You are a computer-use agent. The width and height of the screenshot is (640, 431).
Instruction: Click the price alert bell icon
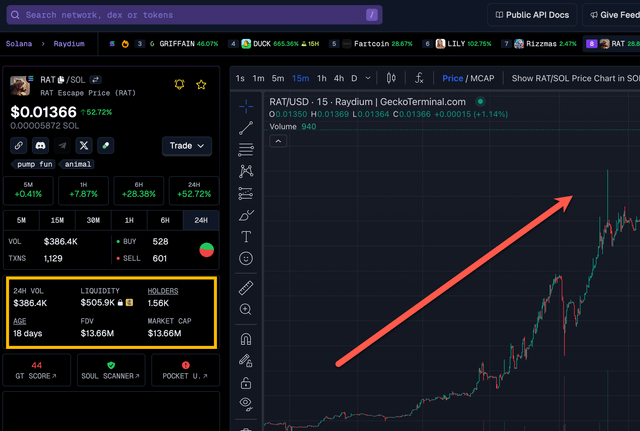180,85
